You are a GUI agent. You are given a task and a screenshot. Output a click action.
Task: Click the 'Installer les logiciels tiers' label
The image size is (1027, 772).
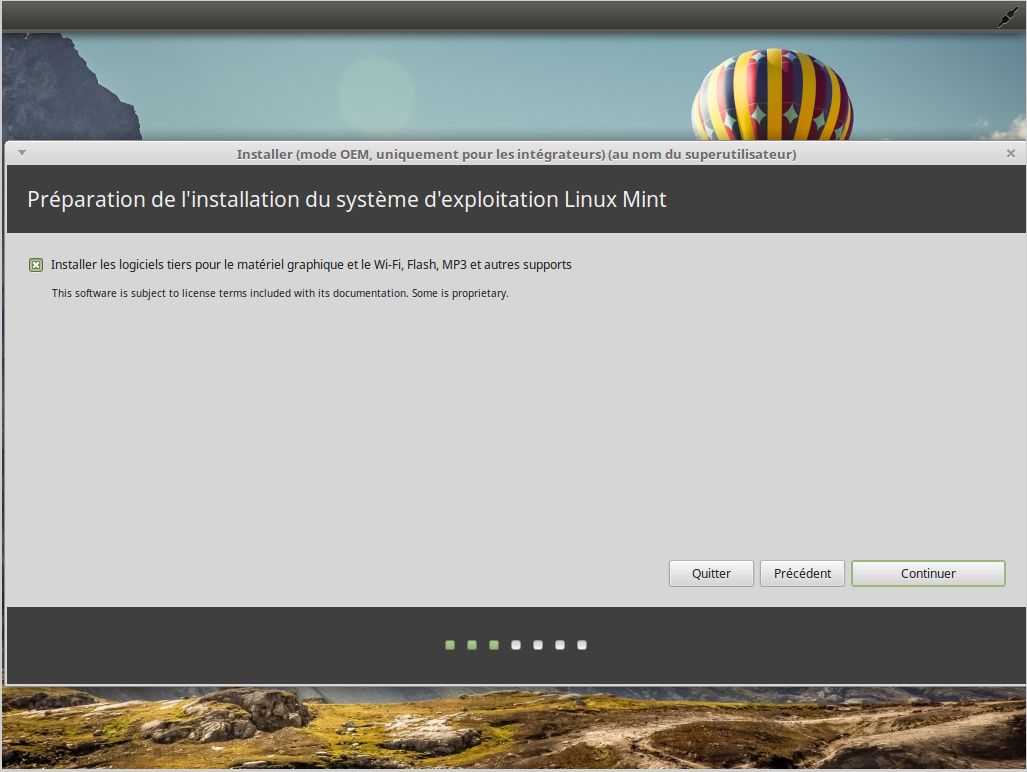(x=311, y=265)
